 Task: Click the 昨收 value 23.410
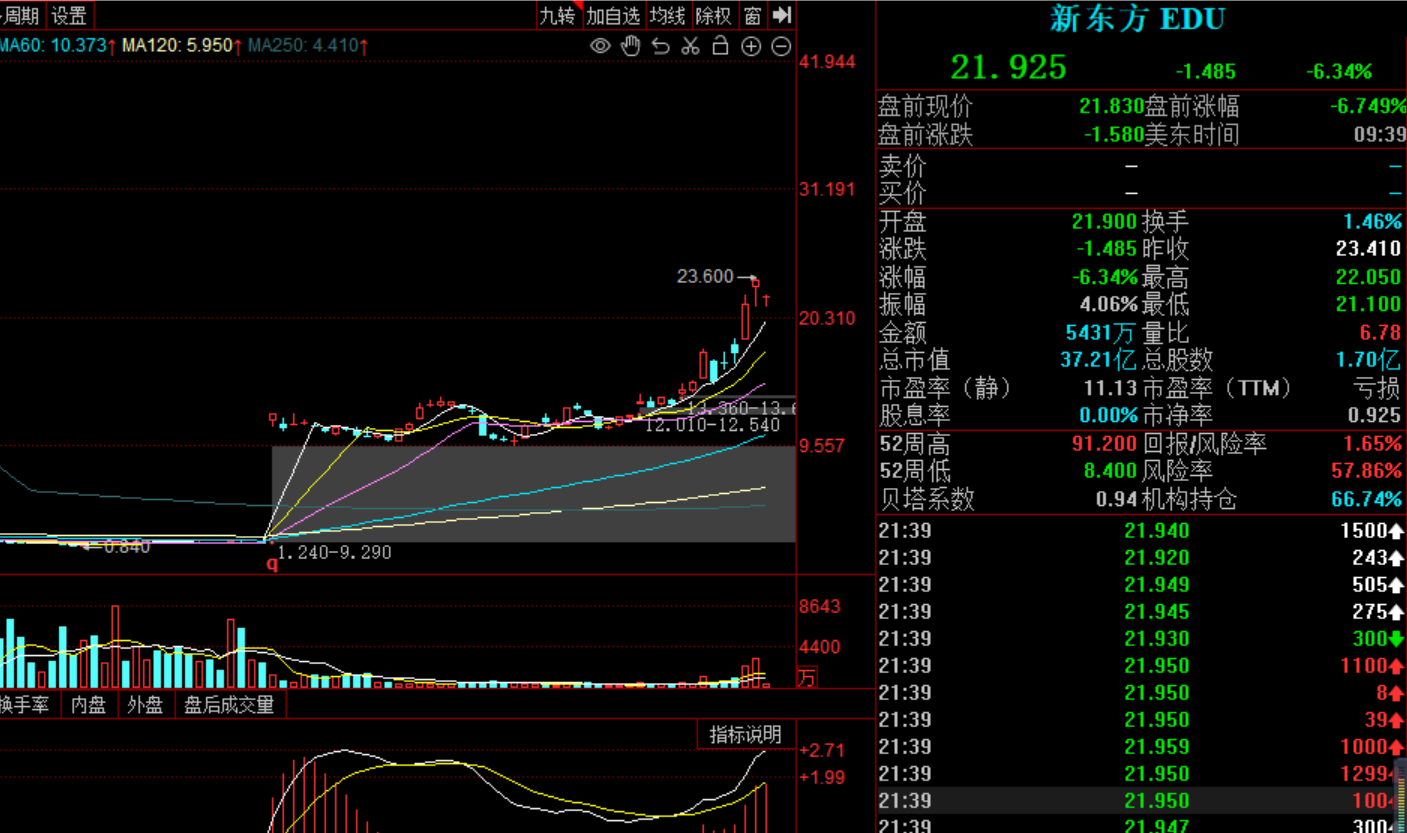(1368, 249)
